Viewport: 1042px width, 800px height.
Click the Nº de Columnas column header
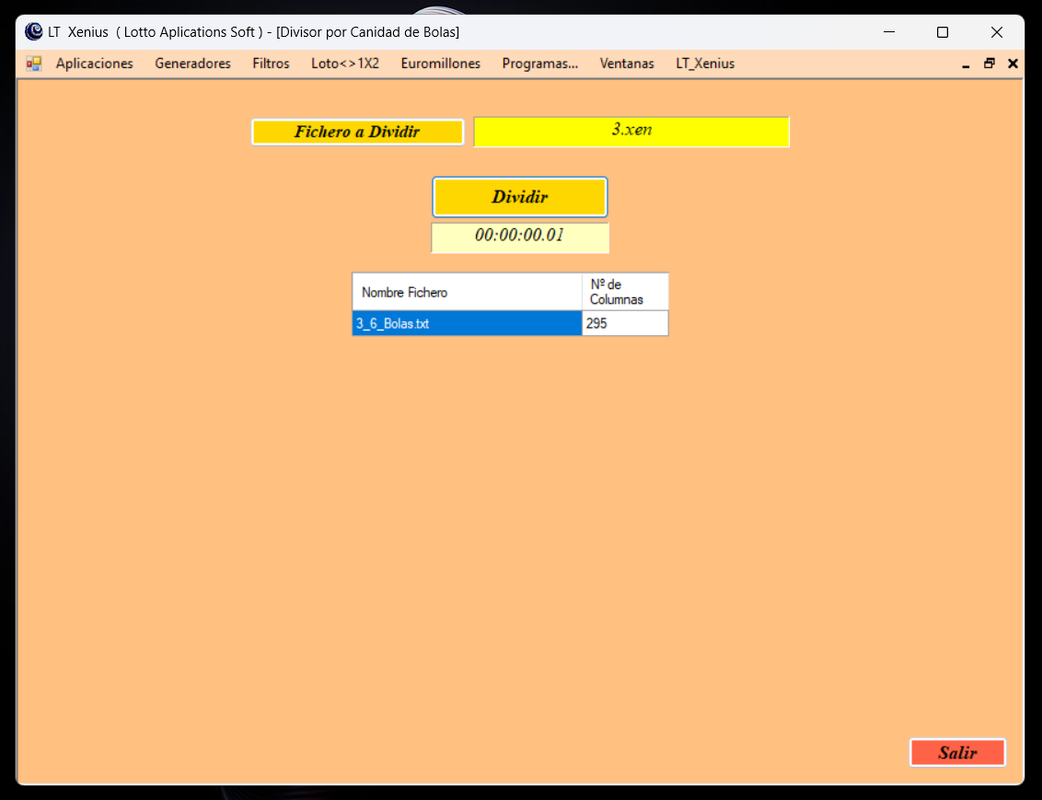(625, 292)
